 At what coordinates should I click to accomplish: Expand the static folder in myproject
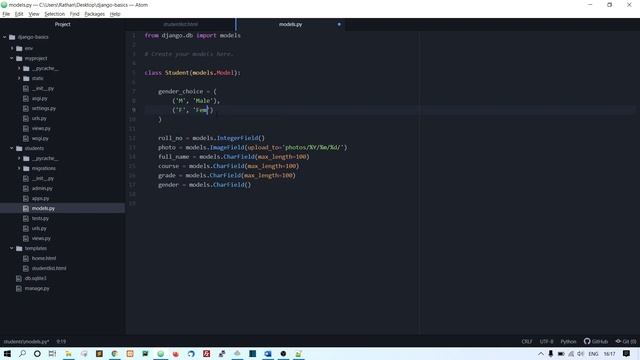(x=19, y=78)
